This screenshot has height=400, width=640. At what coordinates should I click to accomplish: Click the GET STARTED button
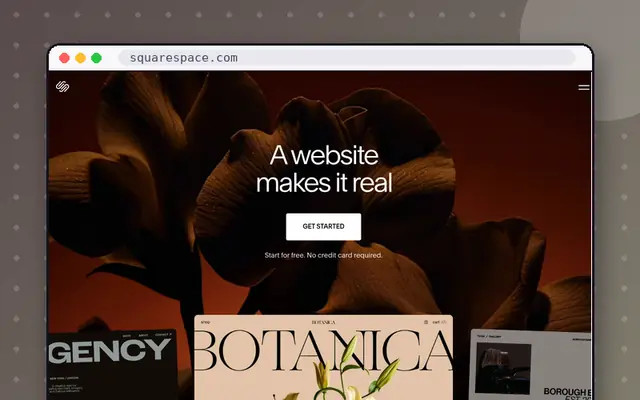coord(323,227)
